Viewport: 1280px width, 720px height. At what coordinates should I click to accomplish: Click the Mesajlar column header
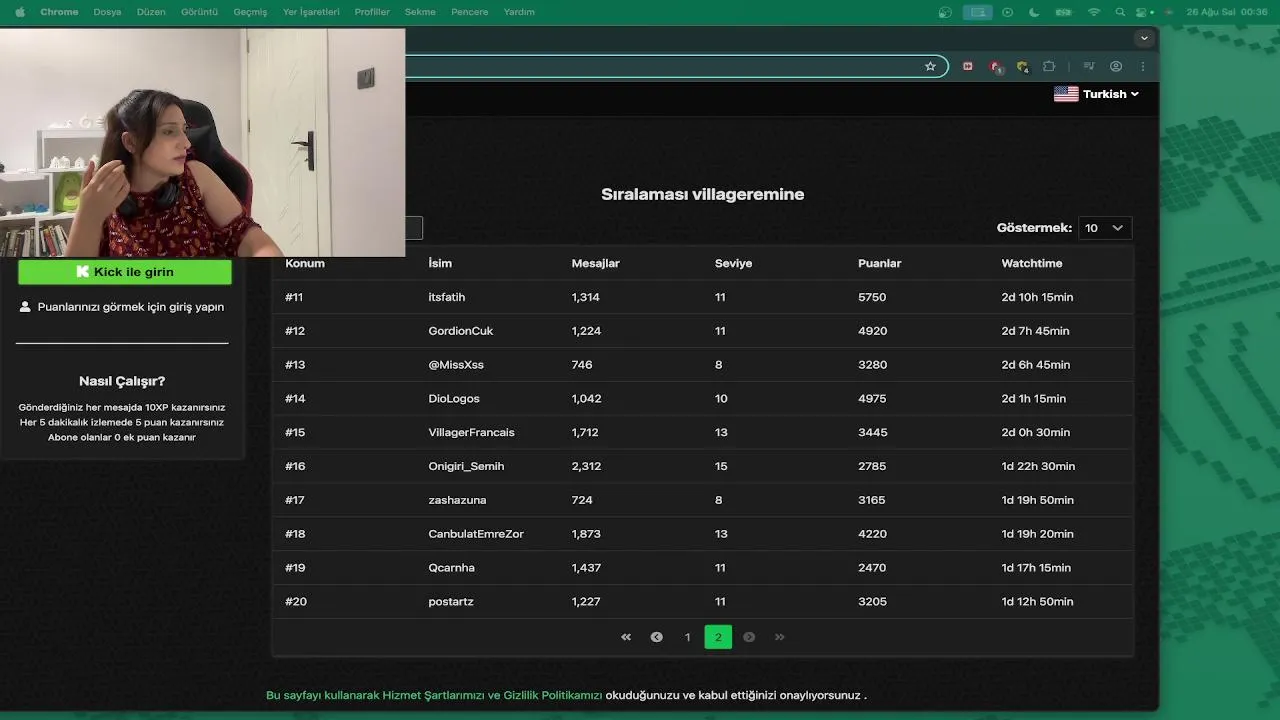[596, 263]
